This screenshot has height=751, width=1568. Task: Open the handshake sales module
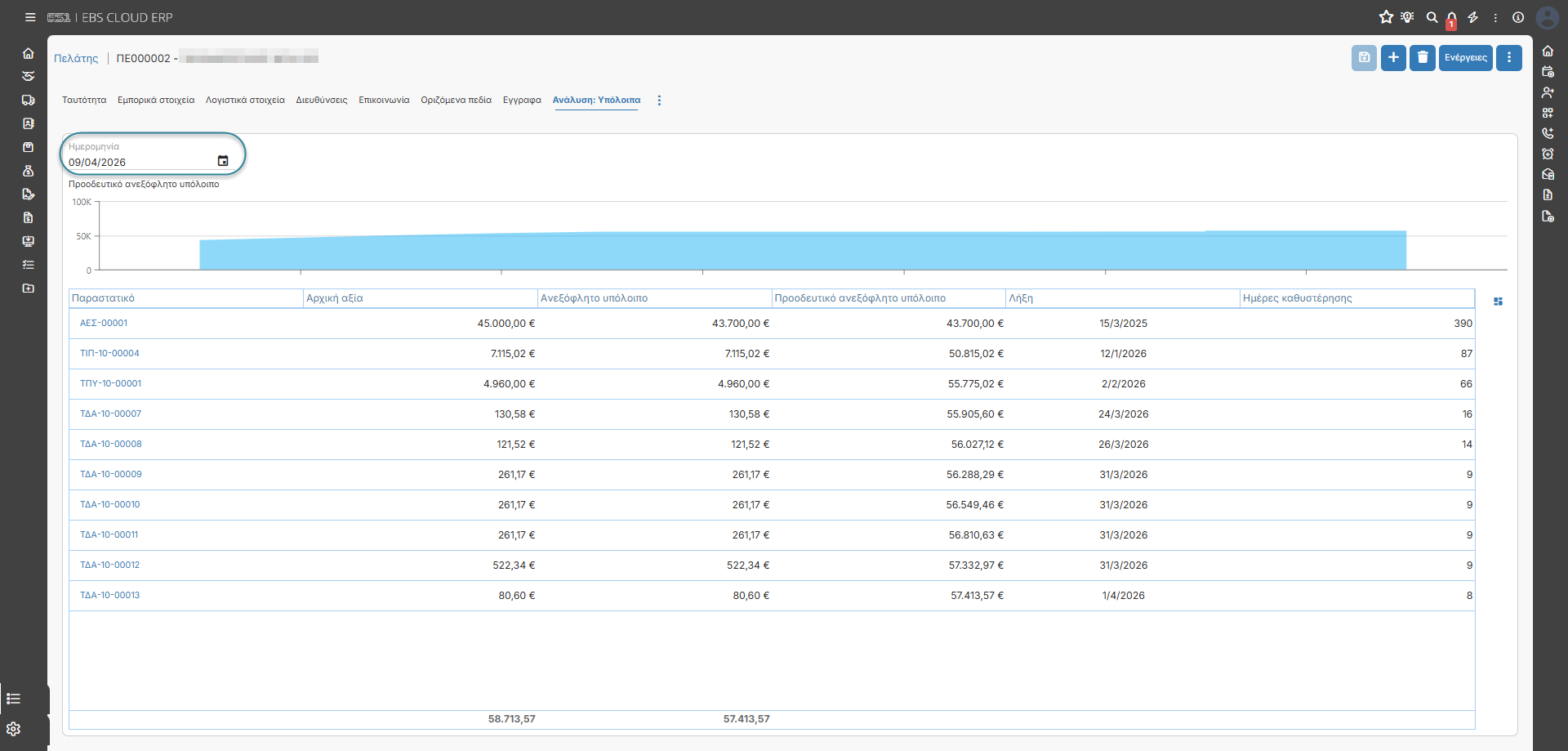[x=29, y=76]
